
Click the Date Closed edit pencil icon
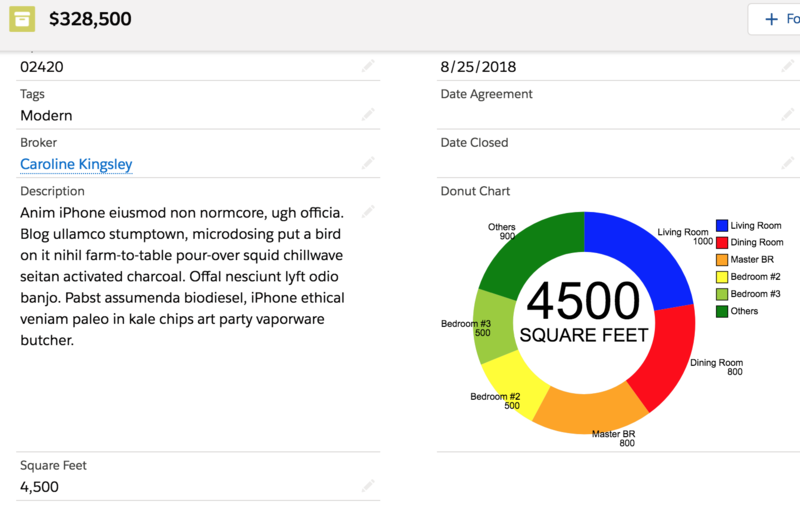pos(788,163)
